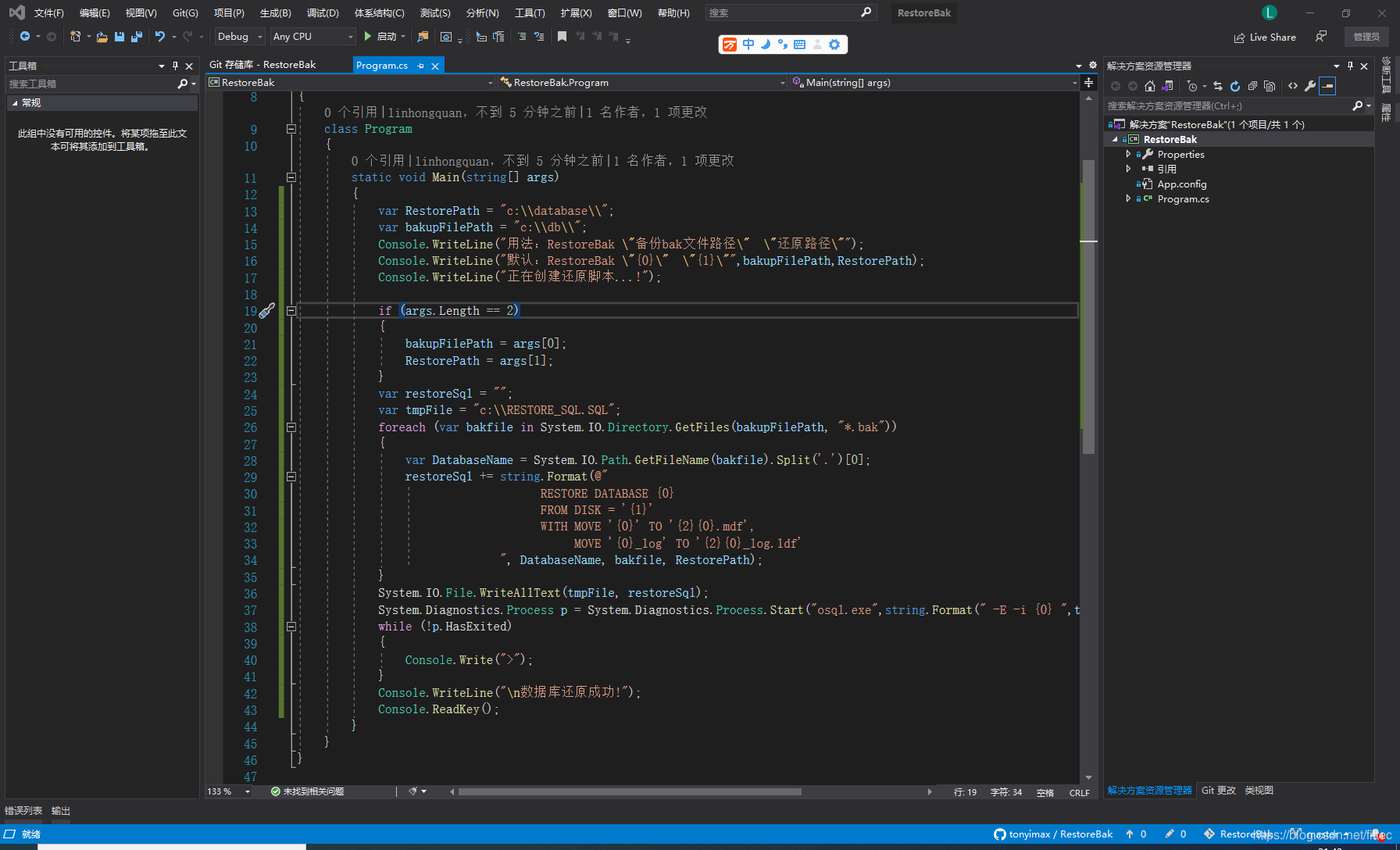Open the Any CPU platform dropdown

coord(312,37)
